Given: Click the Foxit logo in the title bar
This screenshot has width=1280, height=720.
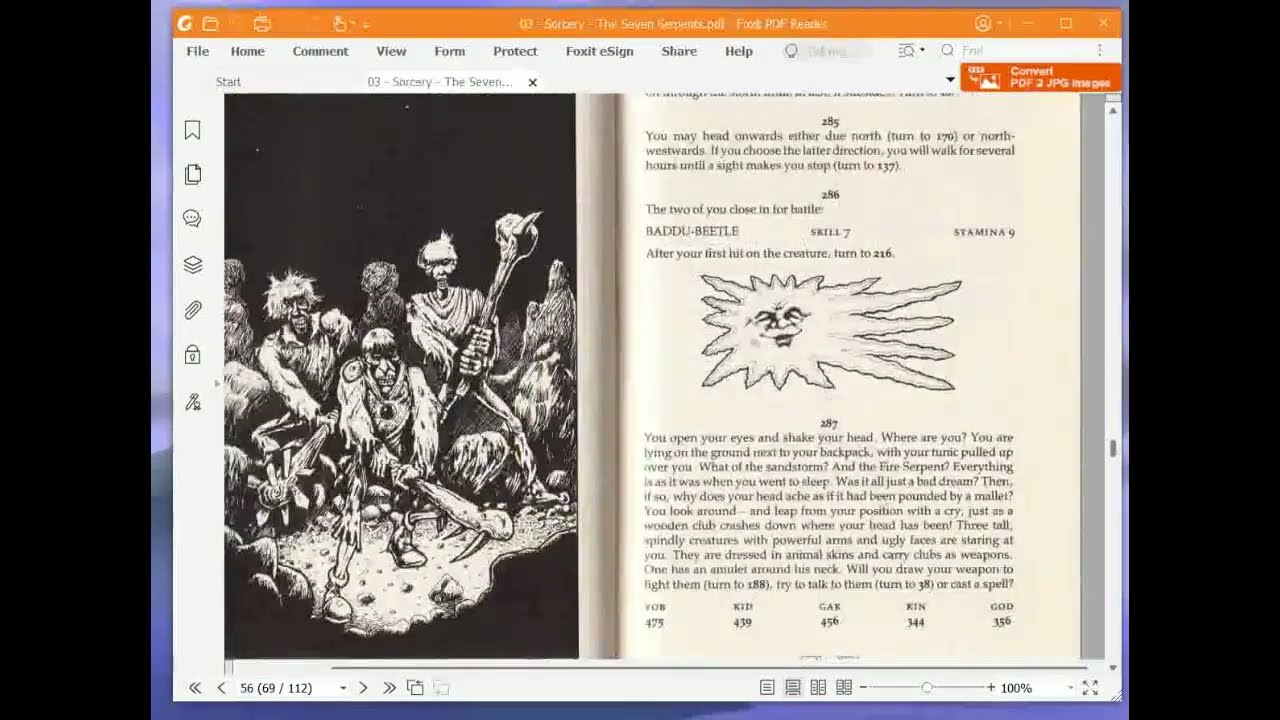Looking at the screenshot, I should 185,23.
